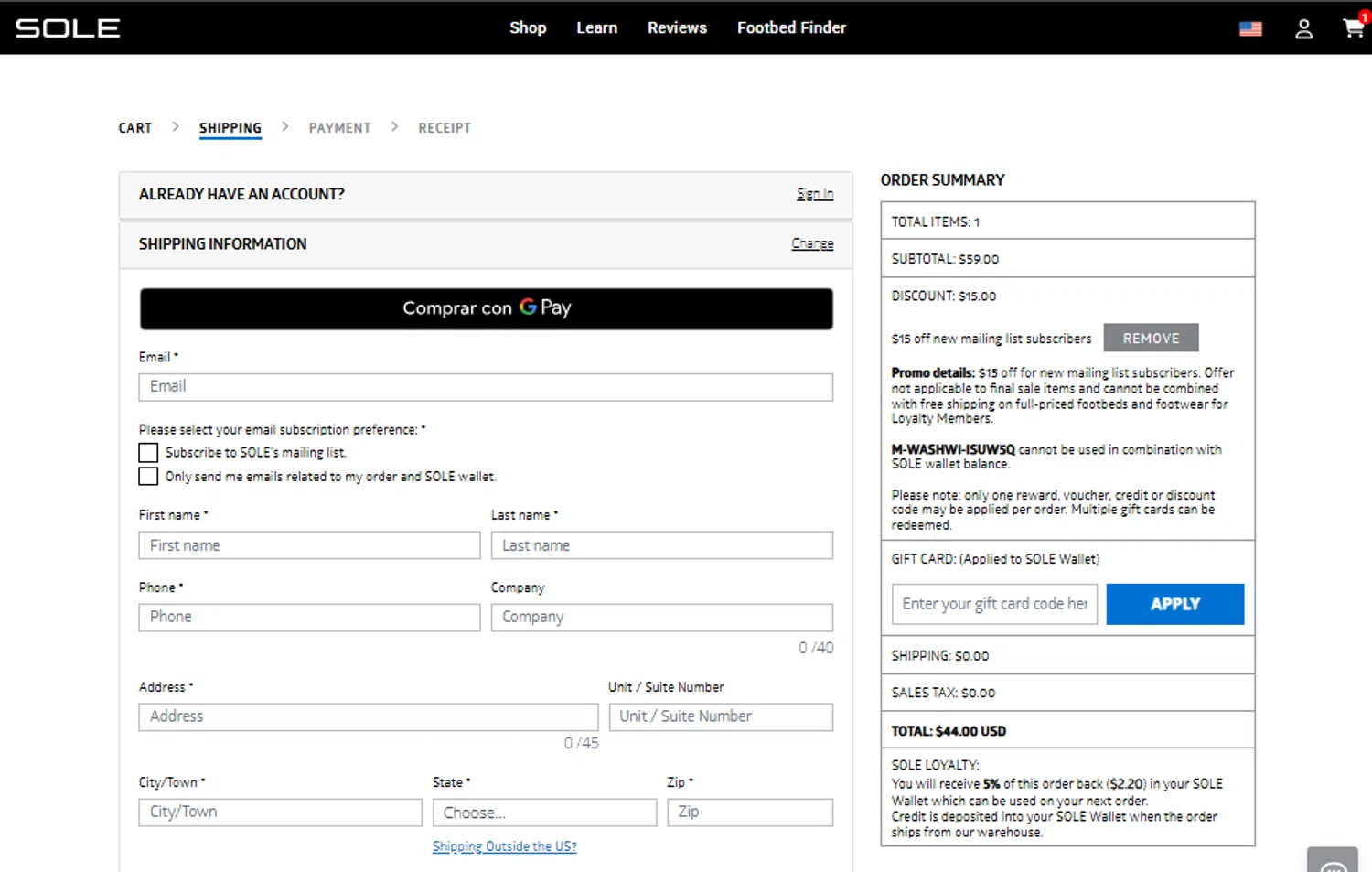Check Subscribe to SOLE's mailing list
This screenshot has height=872, width=1372.
click(148, 453)
